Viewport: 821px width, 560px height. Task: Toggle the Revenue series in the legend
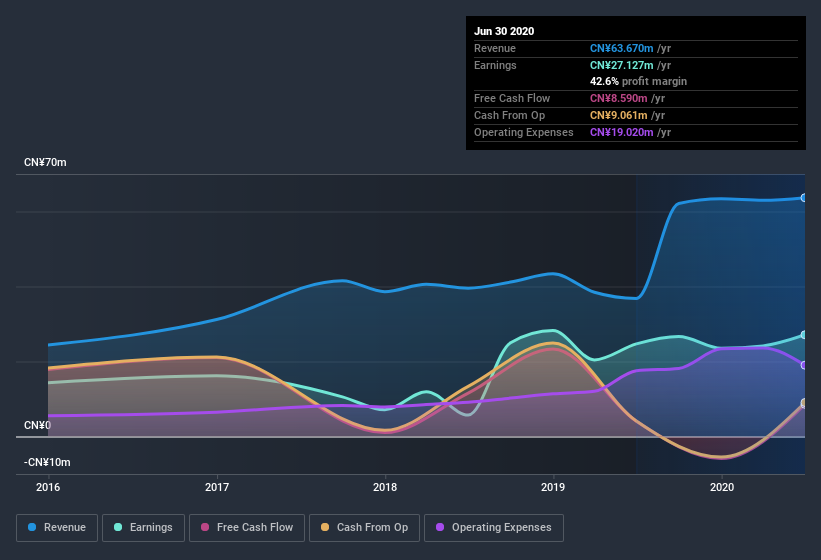(57, 528)
